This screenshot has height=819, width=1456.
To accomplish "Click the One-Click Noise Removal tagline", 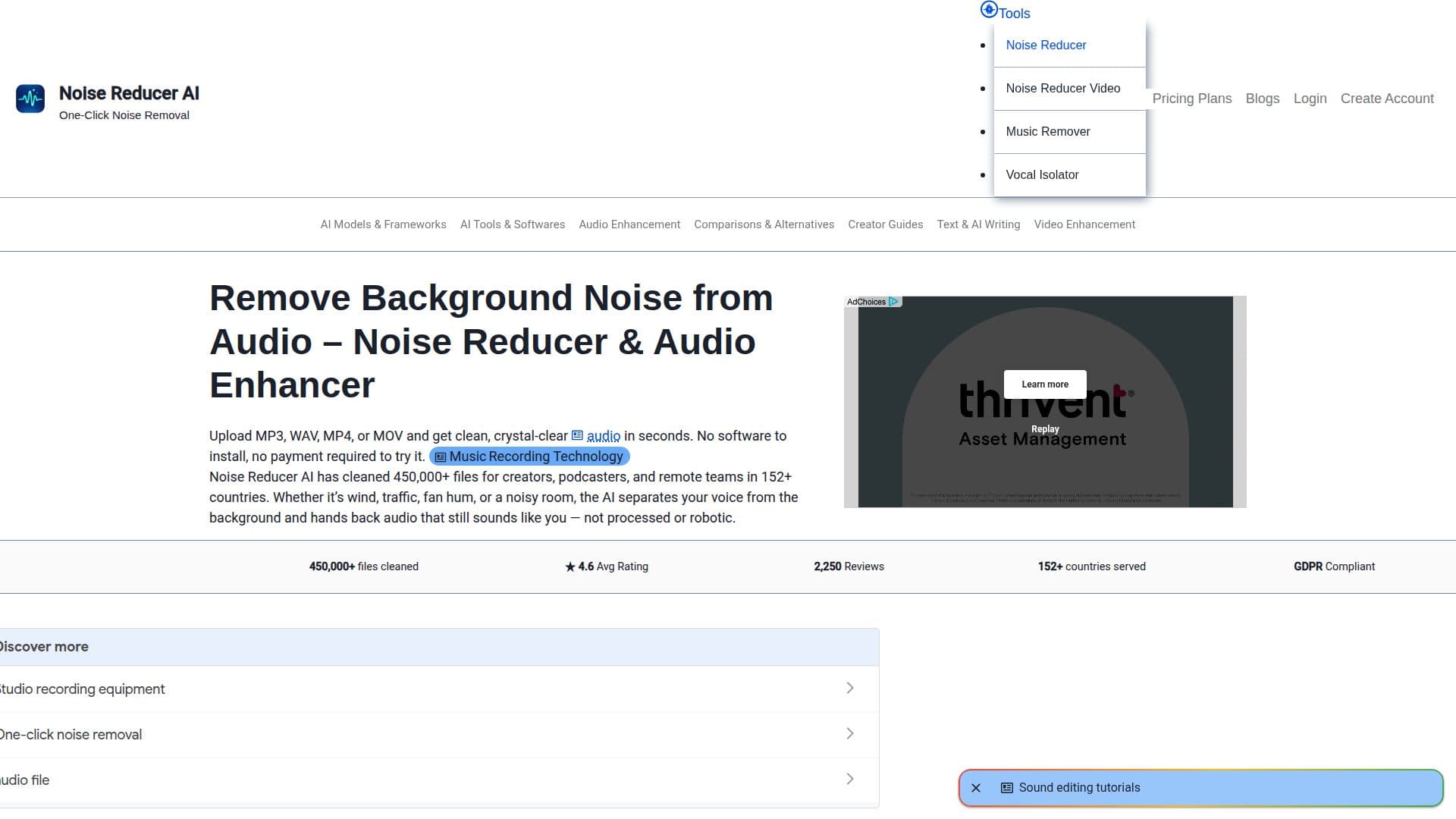I will (124, 115).
